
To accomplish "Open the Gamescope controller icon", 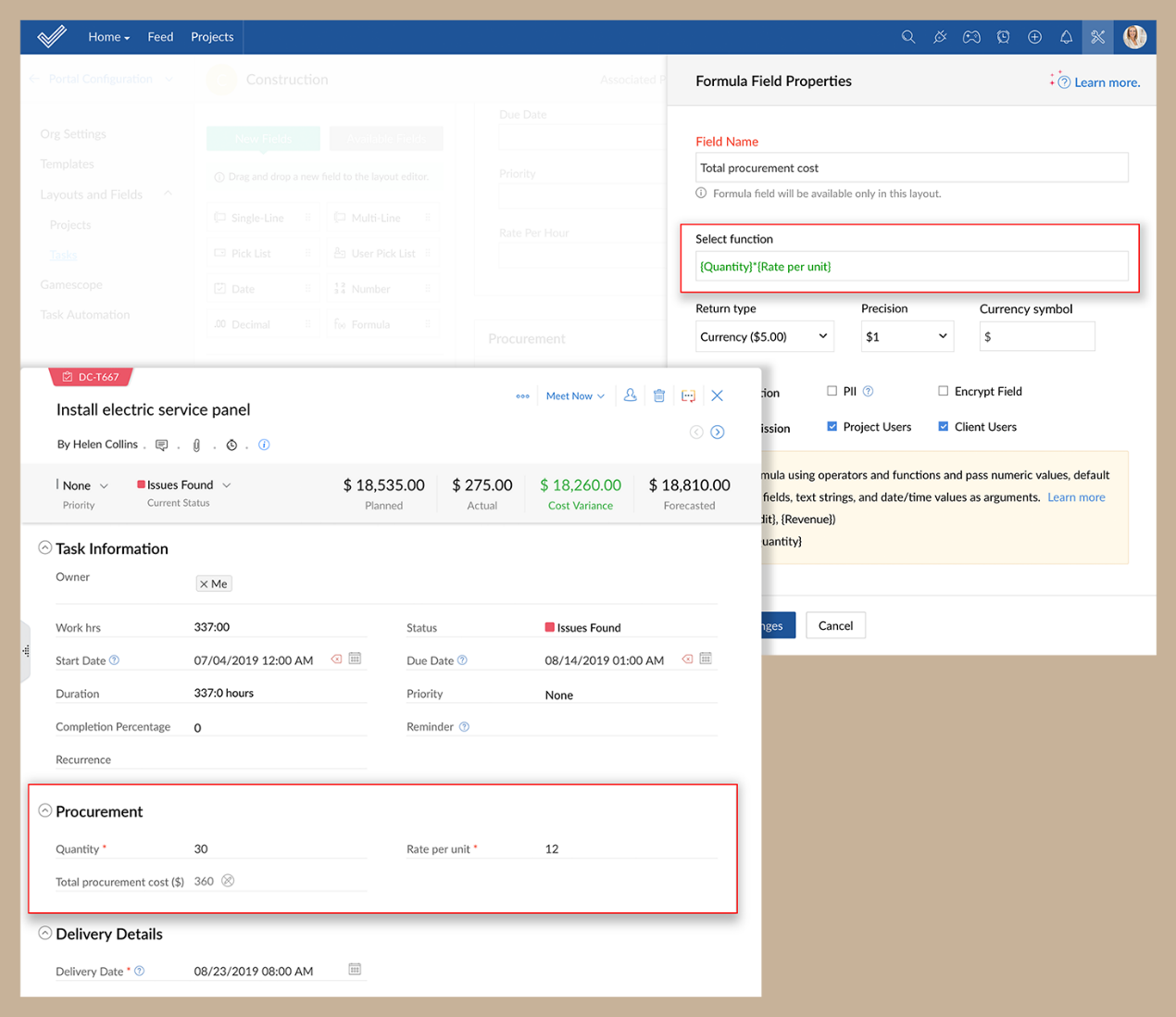I will [x=970, y=37].
